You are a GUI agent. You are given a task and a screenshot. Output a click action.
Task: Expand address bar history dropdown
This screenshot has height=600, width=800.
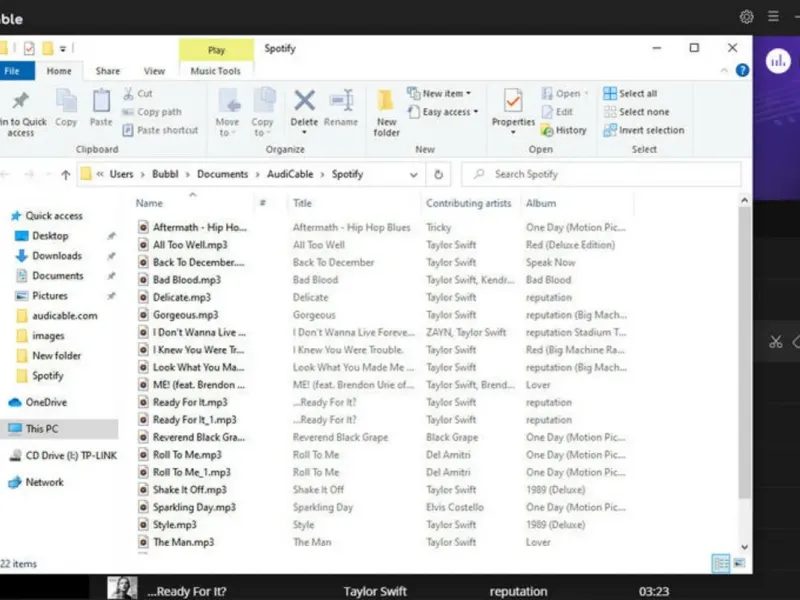(414, 174)
